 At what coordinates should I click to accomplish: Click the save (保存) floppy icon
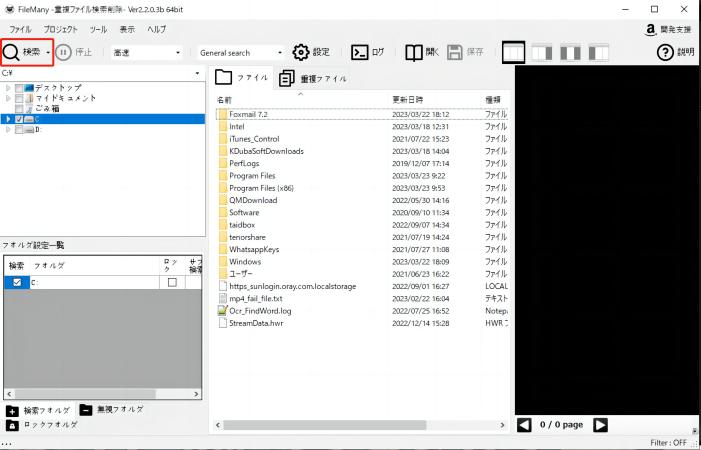tap(455, 52)
